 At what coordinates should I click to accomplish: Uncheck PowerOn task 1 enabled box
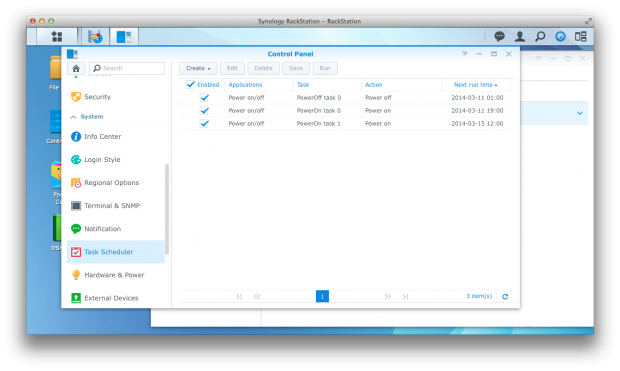coord(204,124)
